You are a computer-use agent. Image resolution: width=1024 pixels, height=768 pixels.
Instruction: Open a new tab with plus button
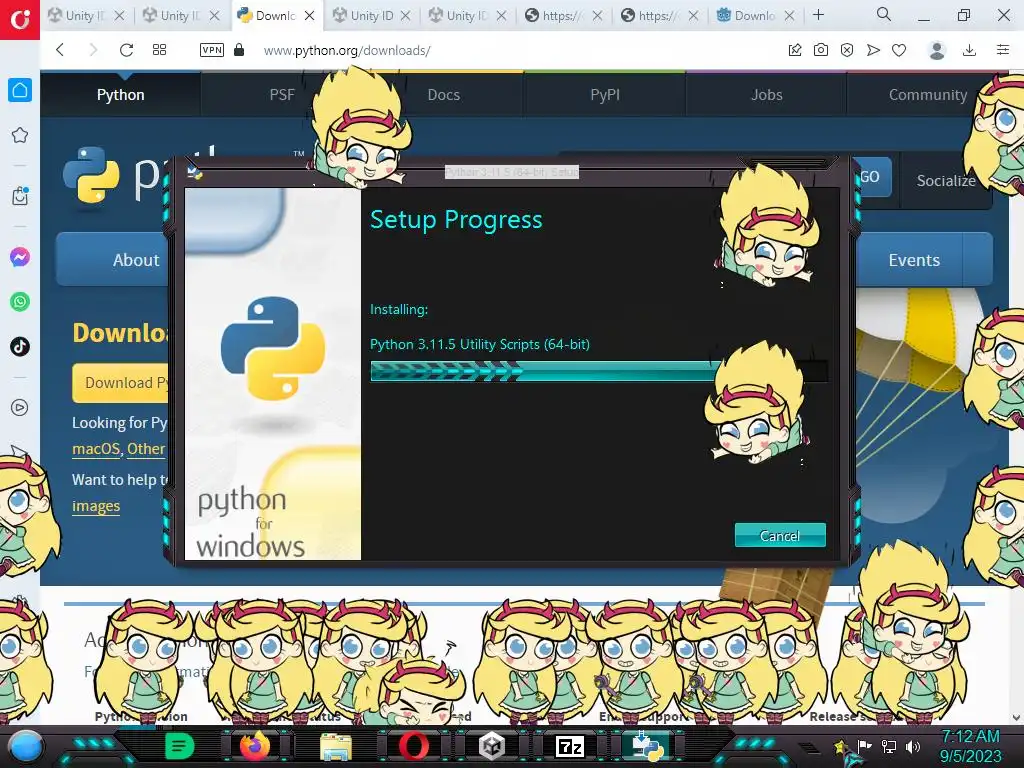click(818, 15)
